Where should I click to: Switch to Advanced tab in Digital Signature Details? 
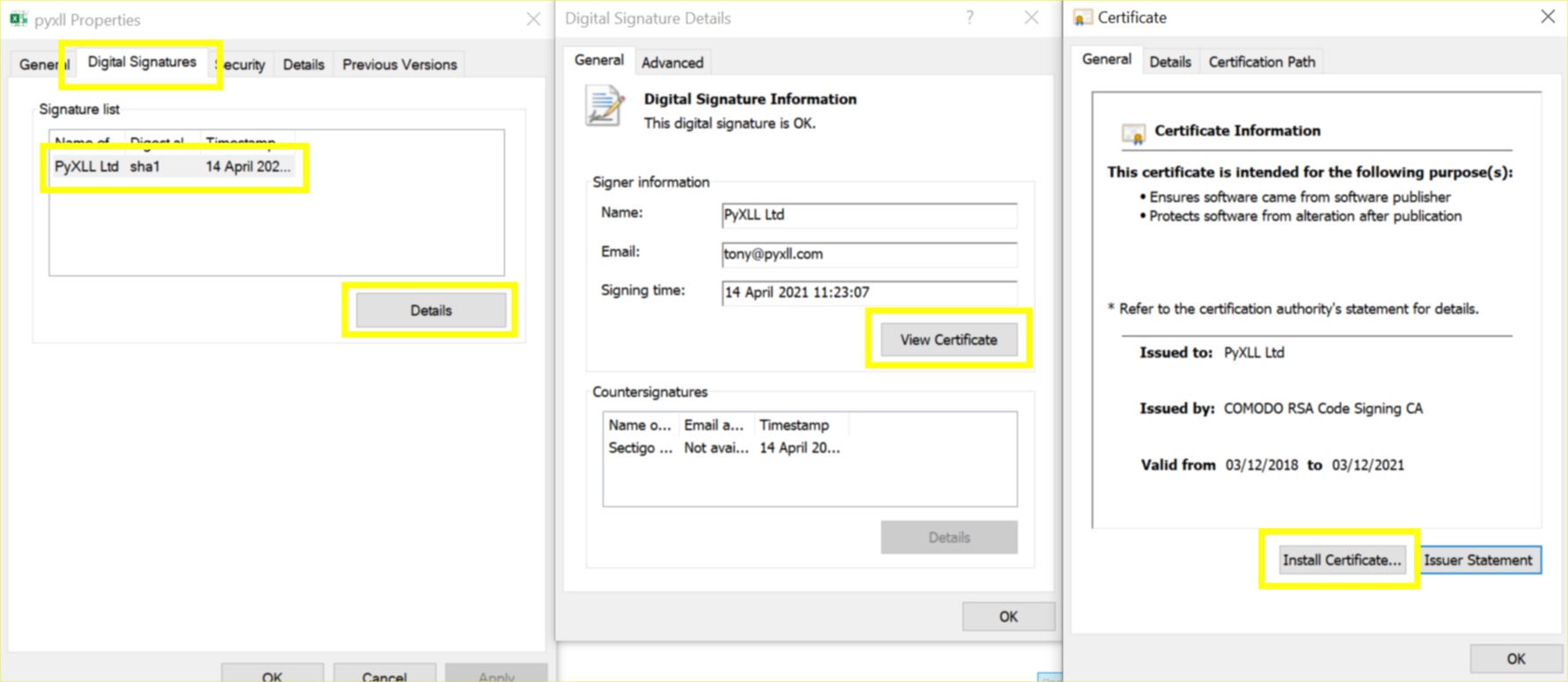[672, 62]
